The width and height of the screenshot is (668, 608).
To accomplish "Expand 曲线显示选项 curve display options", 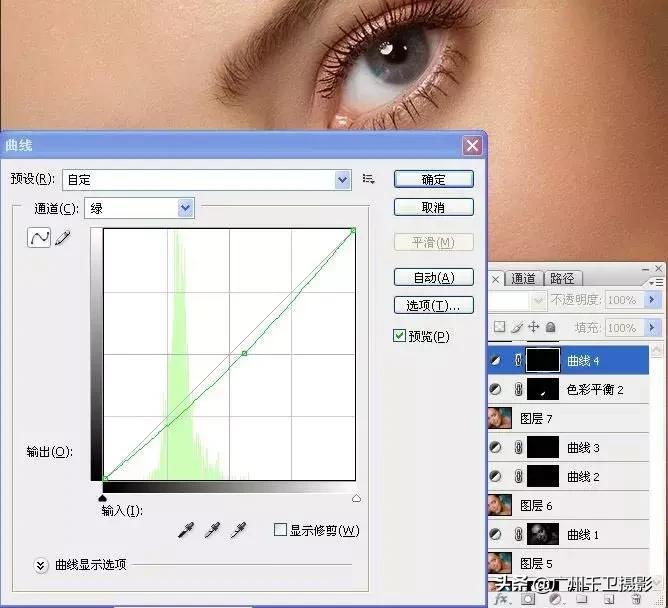I will tap(41, 565).
